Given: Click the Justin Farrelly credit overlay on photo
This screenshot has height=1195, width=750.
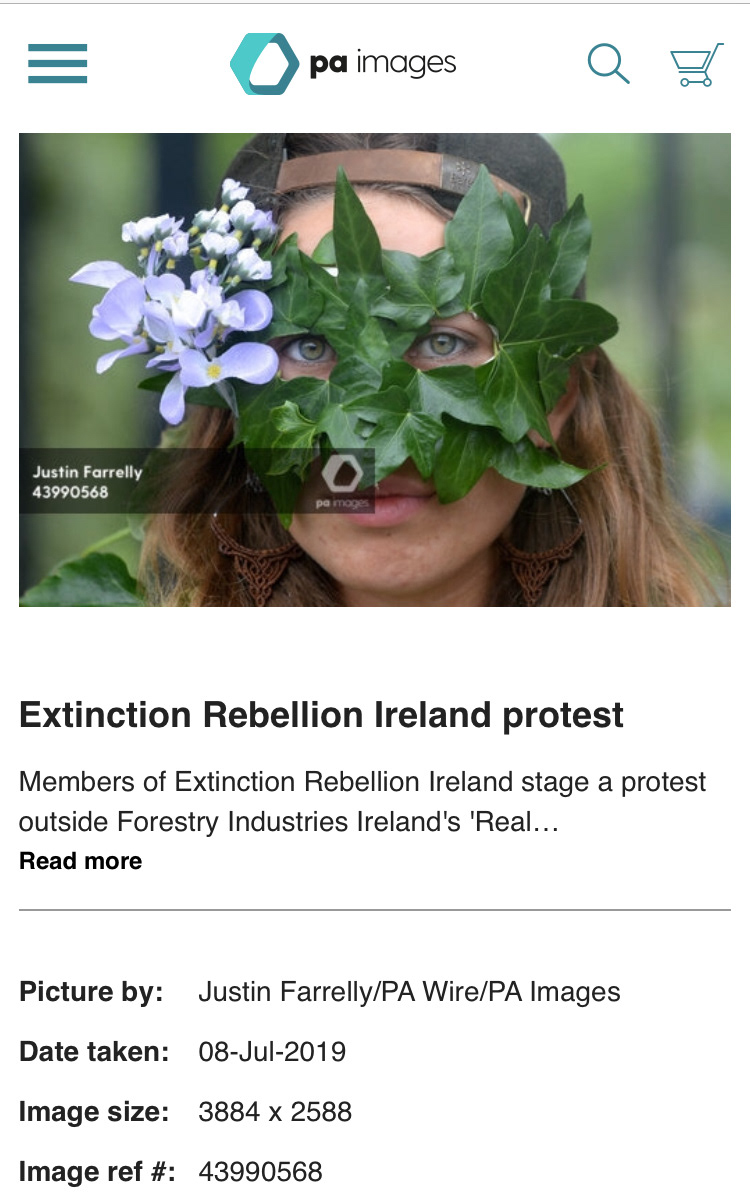Looking at the screenshot, I should 87,482.
